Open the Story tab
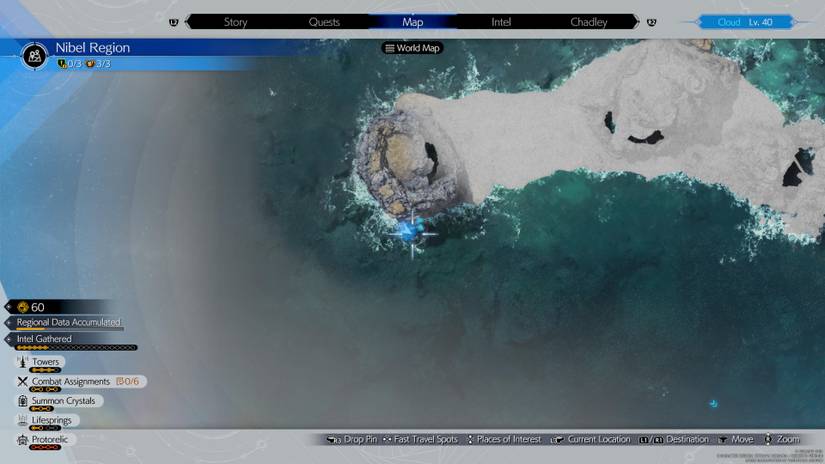825x464 pixels. coord(235,22)
